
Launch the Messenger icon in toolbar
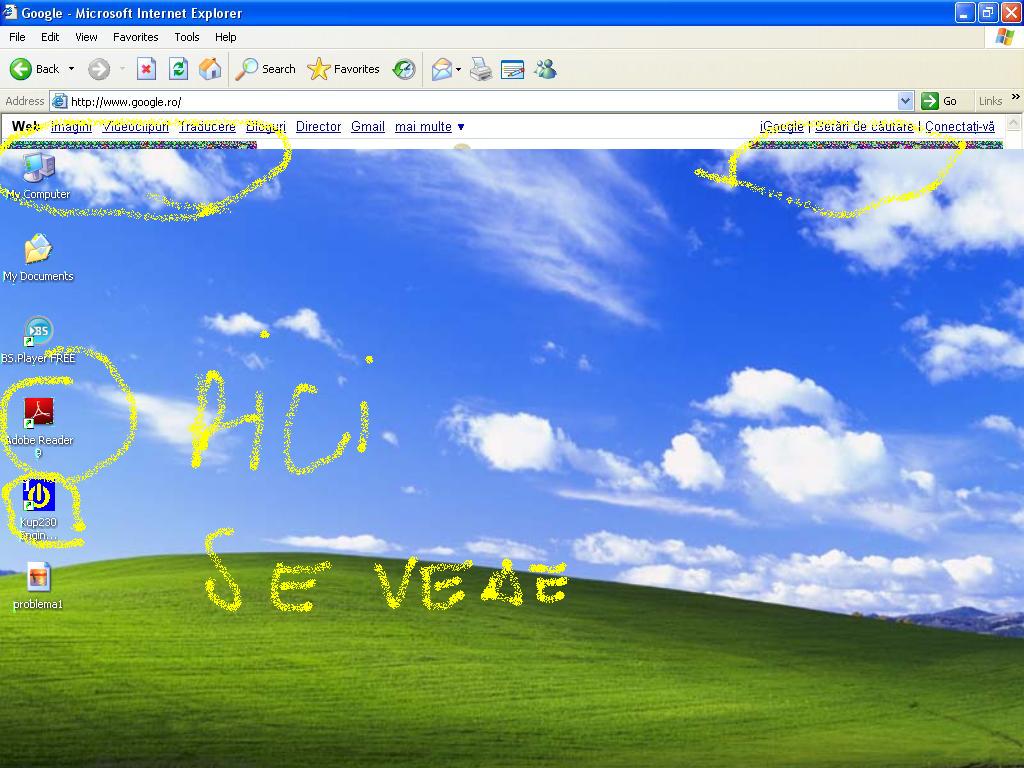tap(545, 69)
